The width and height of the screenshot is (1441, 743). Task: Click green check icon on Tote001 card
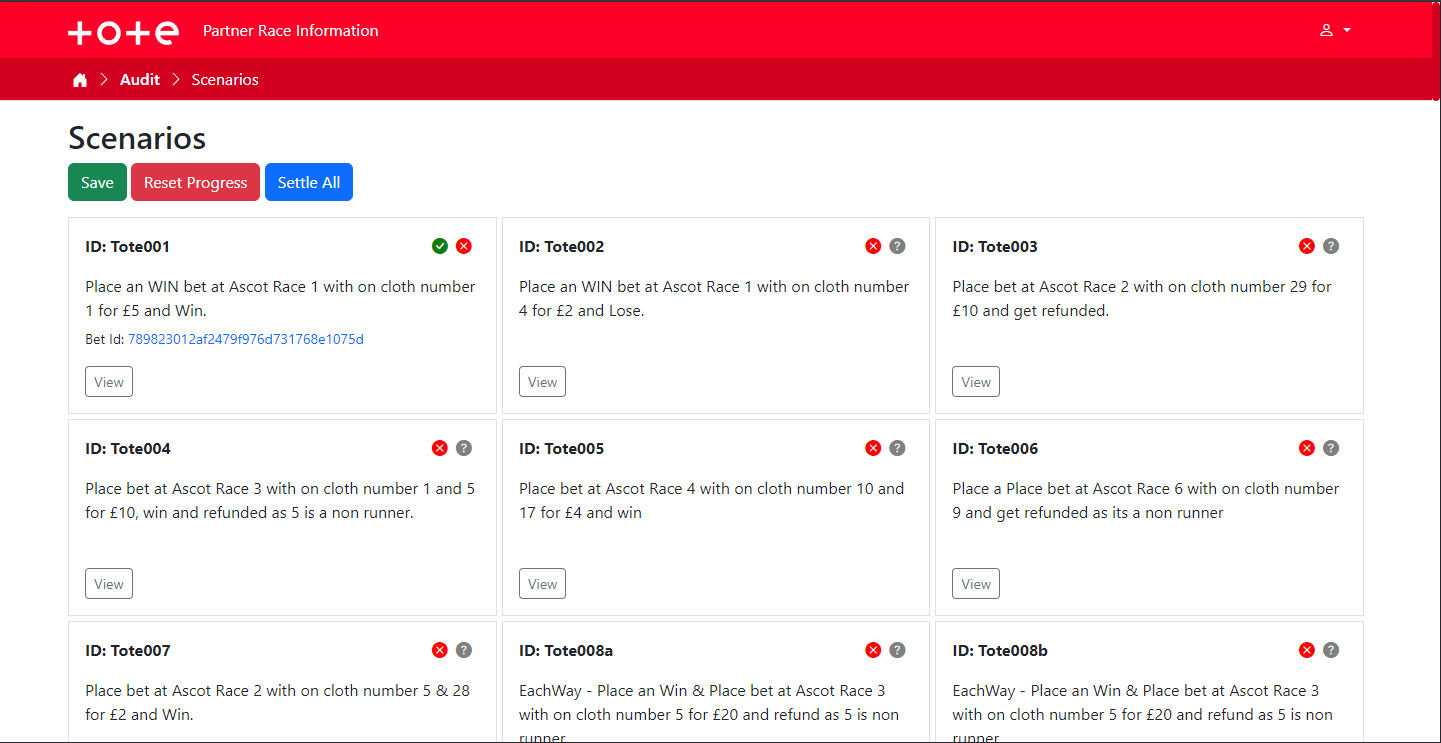440,246
